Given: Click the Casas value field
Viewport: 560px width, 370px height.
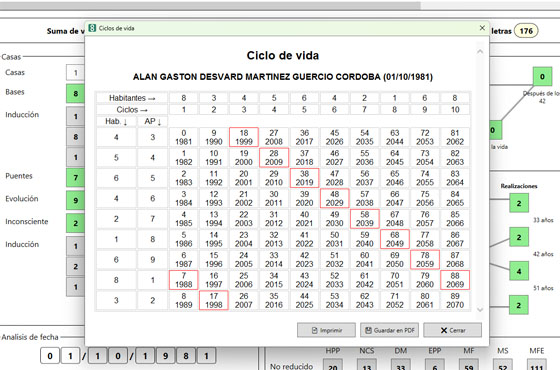Looking at the screenshot, I should point(75,73).
